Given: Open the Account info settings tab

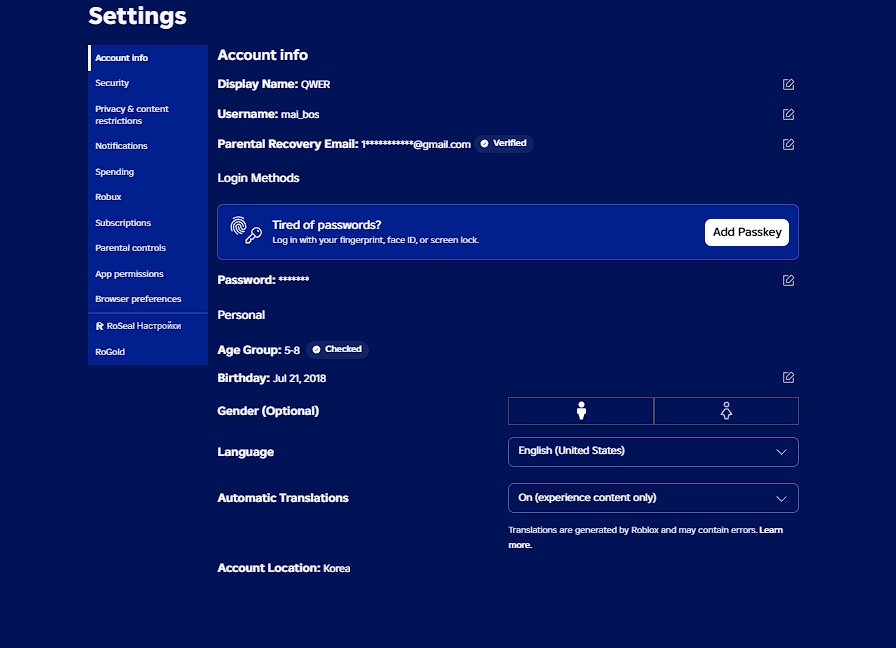Looking at the screenshot, I should pyautogui.click(x=148, y=58).
